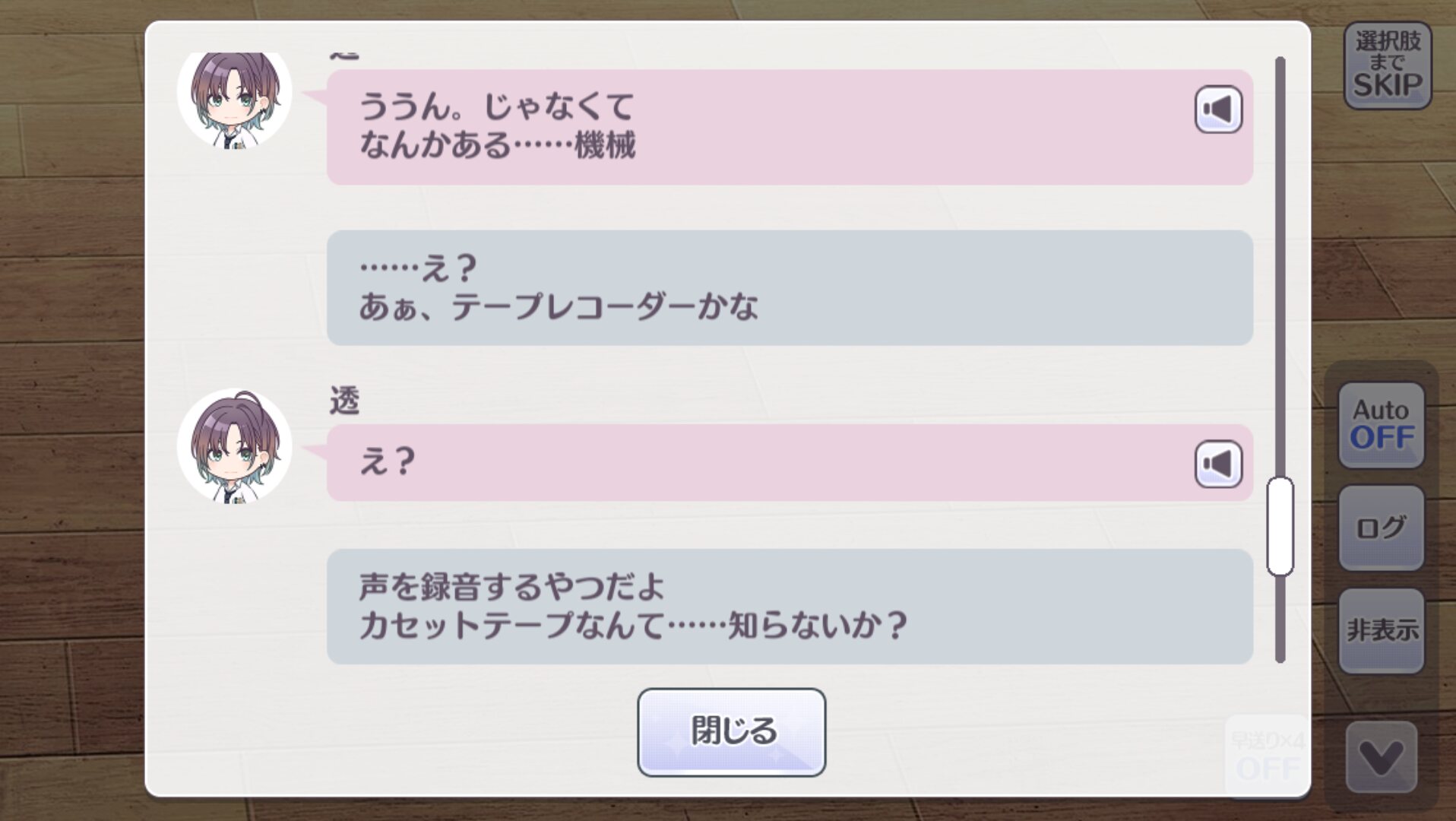
Task: Select the 'なんかある……機械' pink dialogue bubble
Action: (760, 127)
